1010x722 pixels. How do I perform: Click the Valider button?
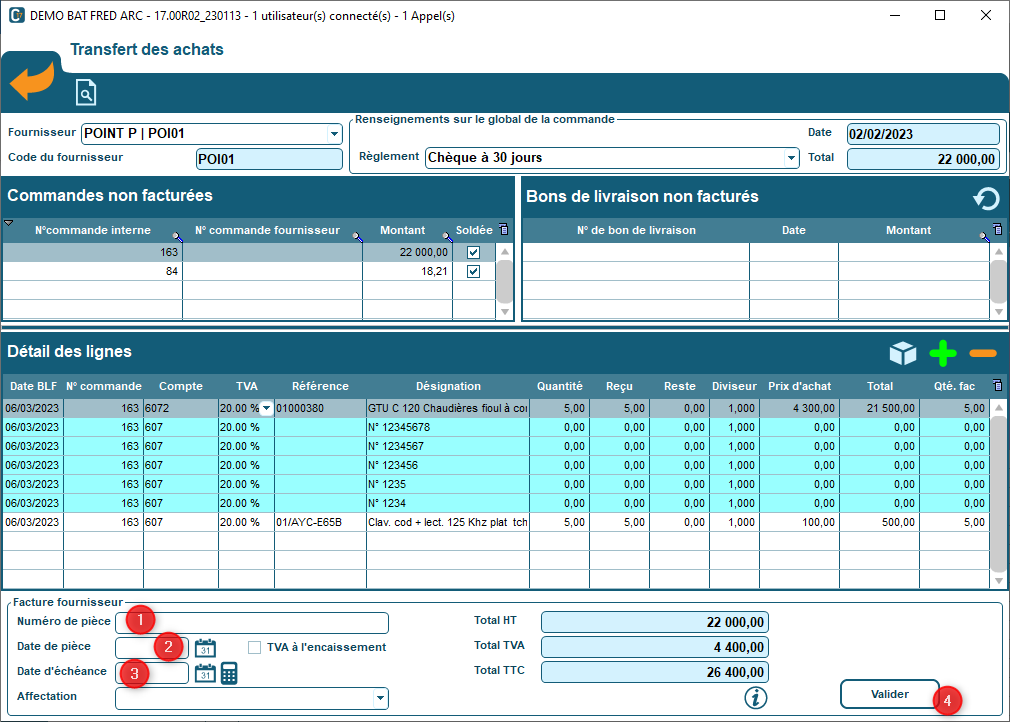(889, 694)
